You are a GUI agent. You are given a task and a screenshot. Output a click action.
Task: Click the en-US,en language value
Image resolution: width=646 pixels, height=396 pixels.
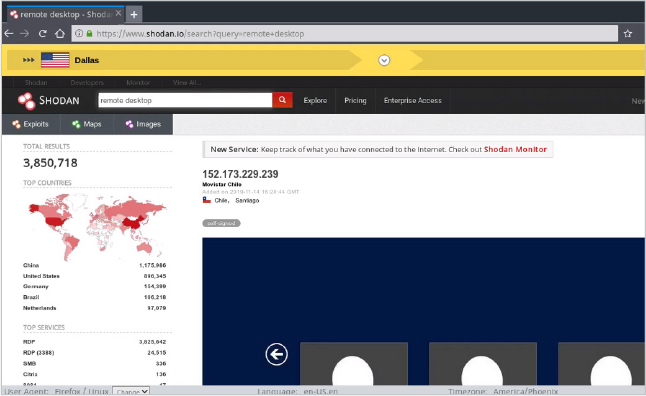coord(321,391)
